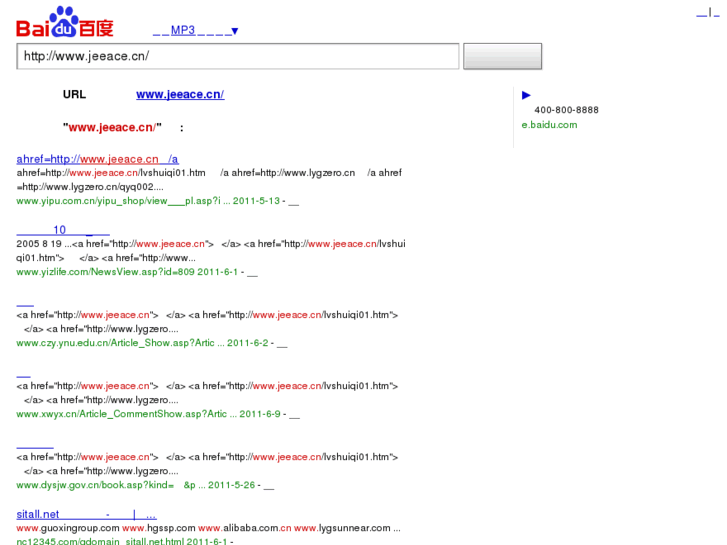This screenshot has height=545, width=727.
Task: Click the www.guoxingroup.com snippet text
Action: (x=68, y=528)
